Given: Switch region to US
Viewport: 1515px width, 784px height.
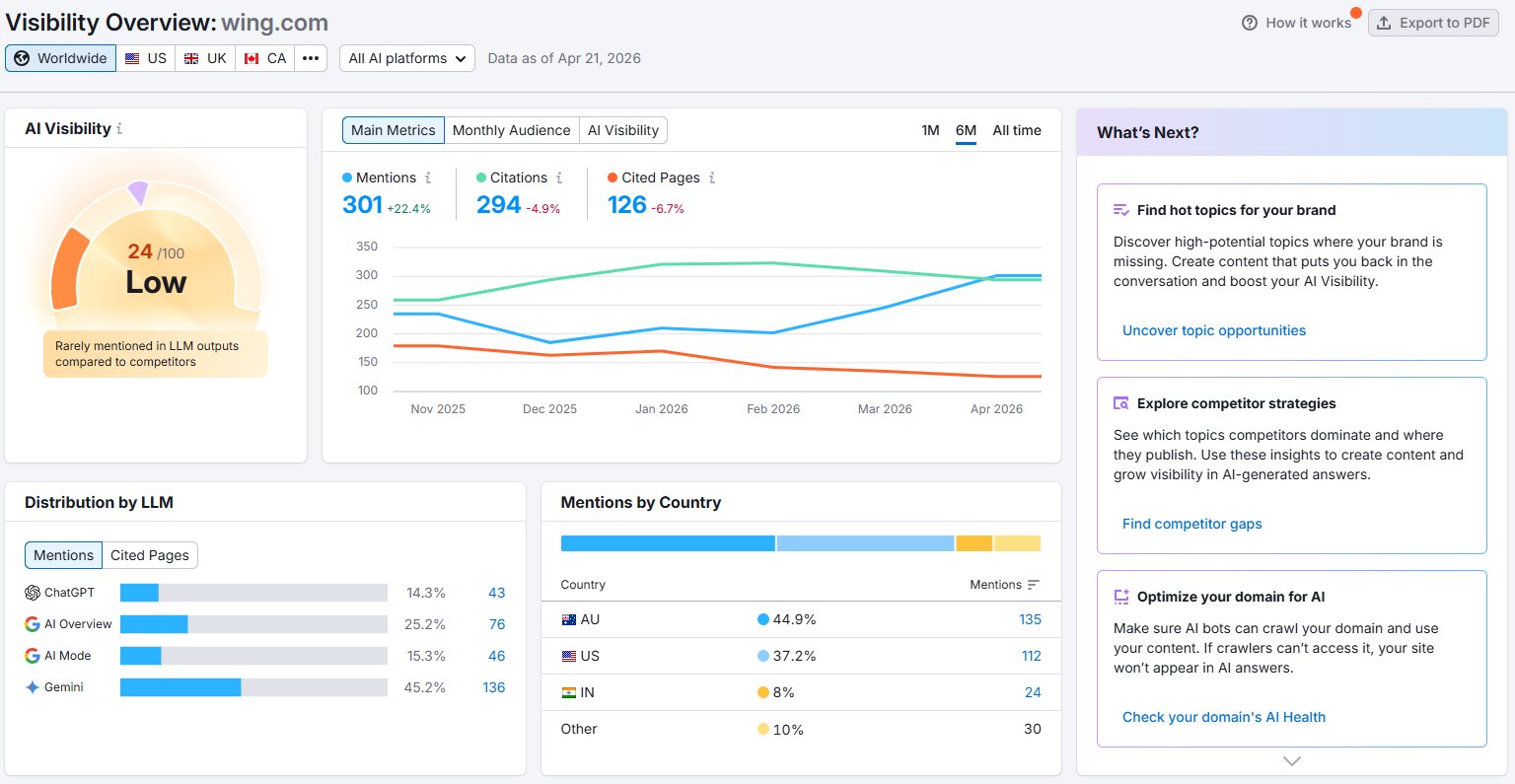Looking at the screenshot, I should 146,58.
